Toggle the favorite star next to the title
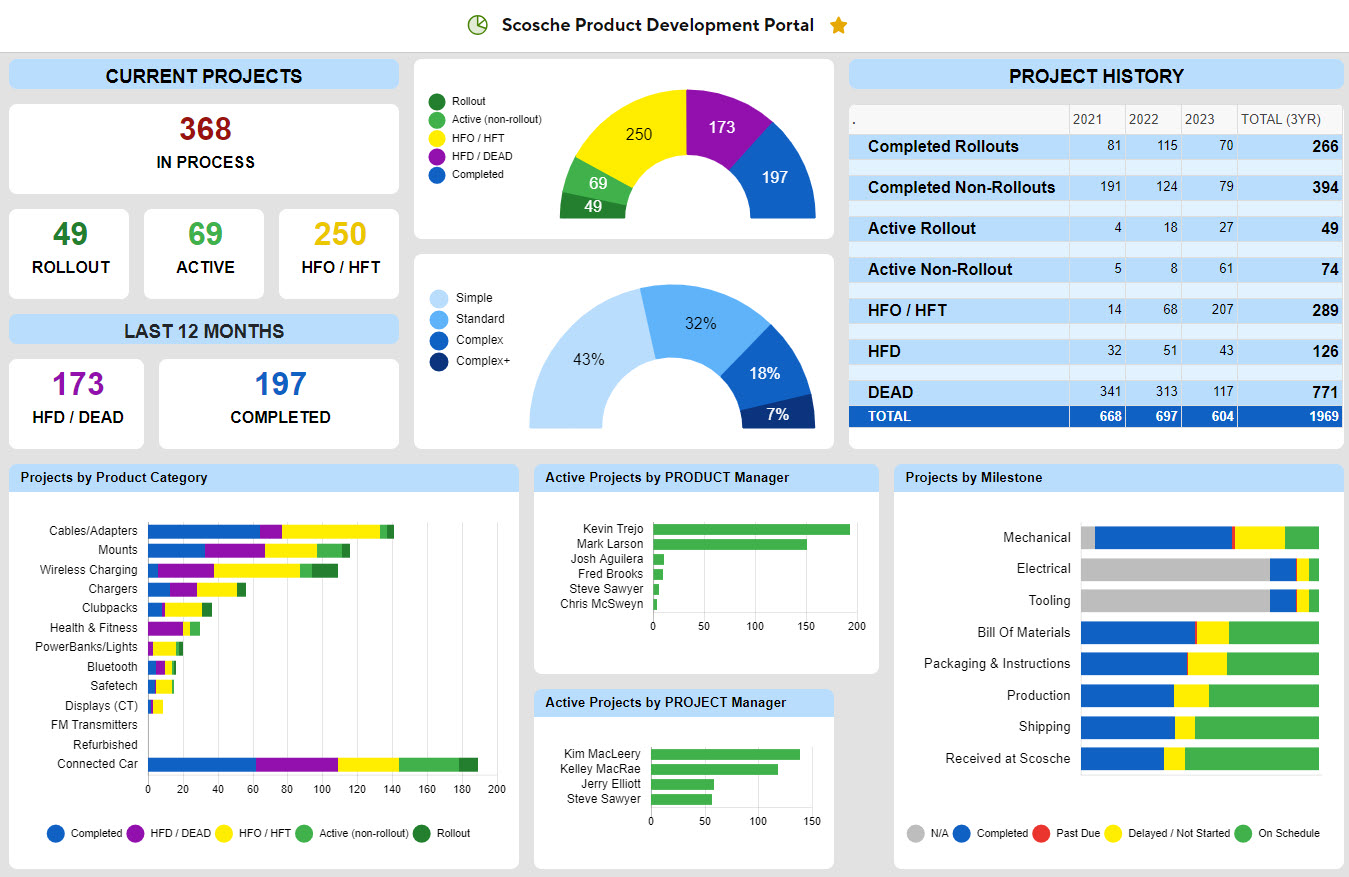 839,25
